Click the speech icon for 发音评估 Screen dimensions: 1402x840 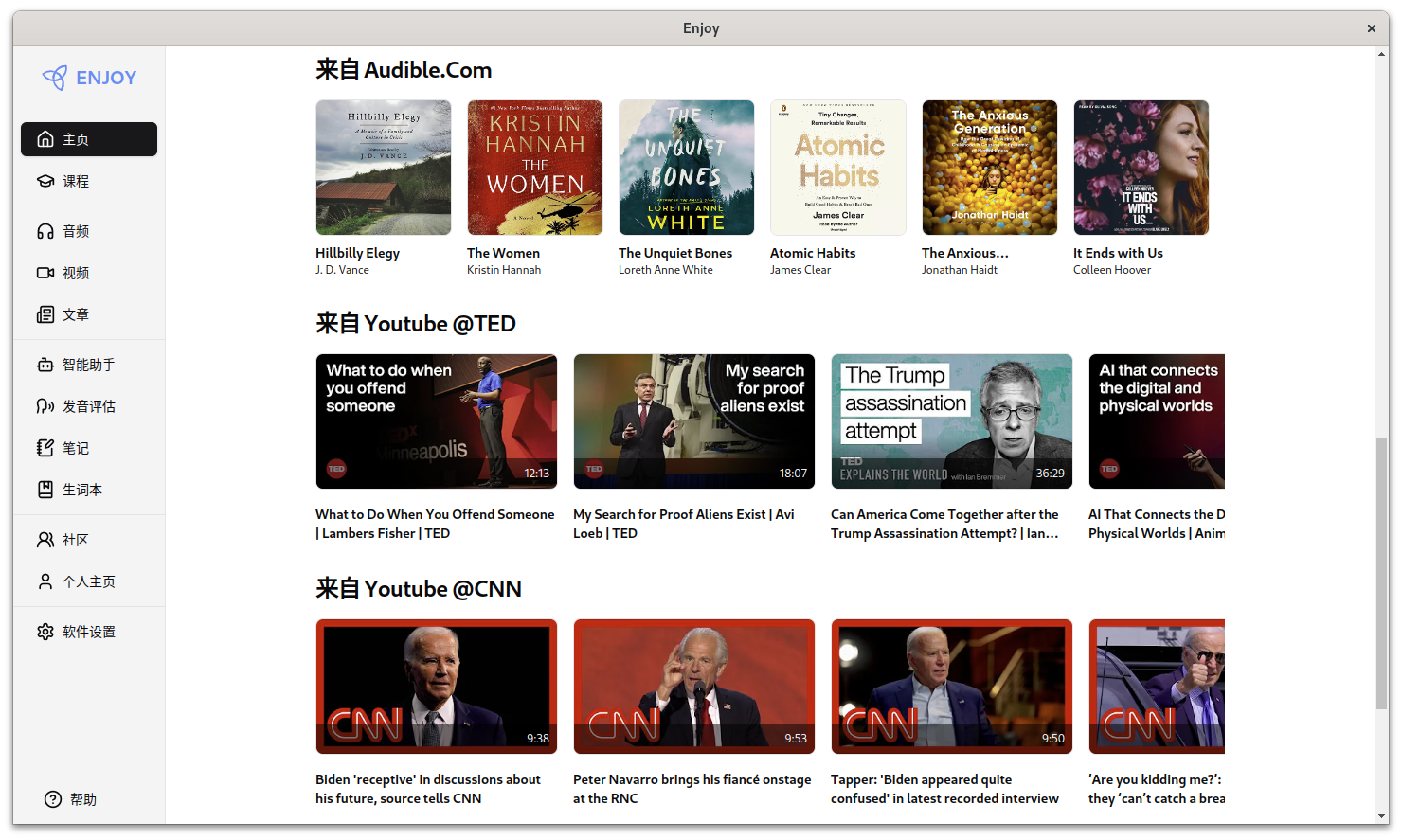coord(45,406)
